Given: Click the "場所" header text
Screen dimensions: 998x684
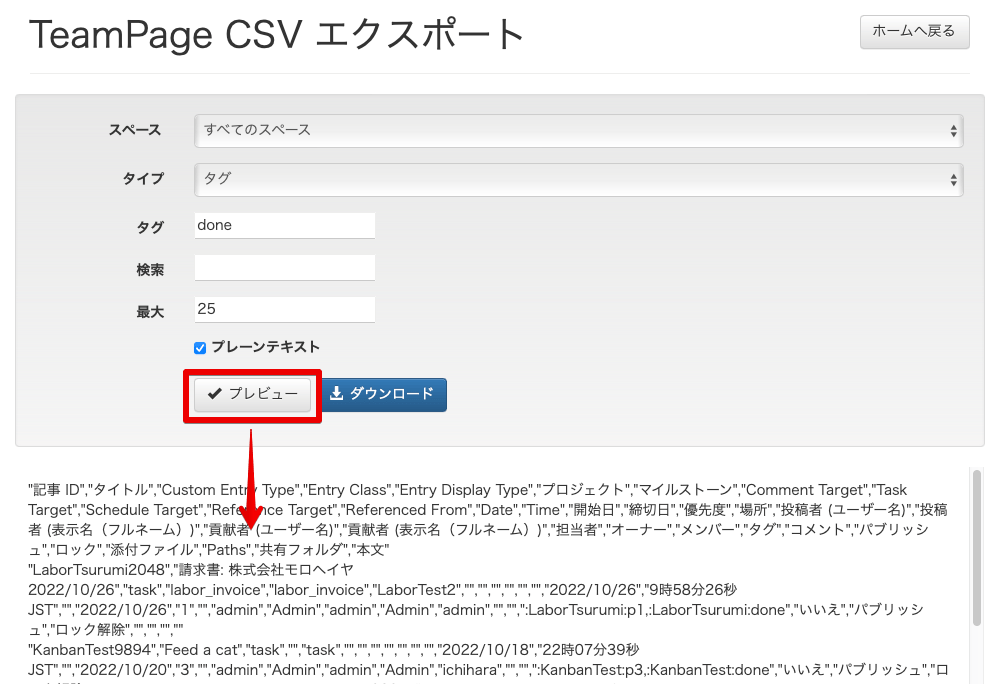Looking at the screenshot, I should (x=753, y=510).
